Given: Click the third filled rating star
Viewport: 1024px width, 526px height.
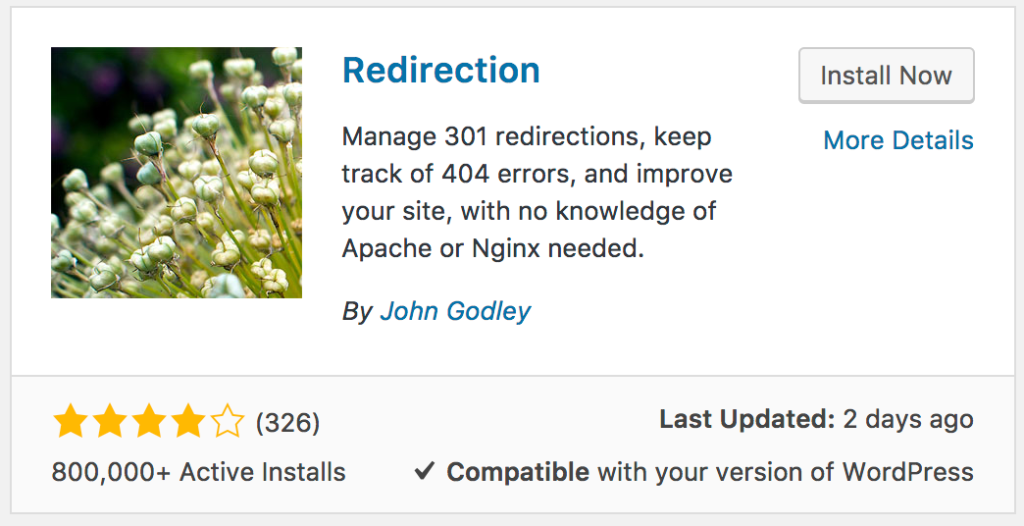Looking at the screenshot, I should (149, 422).
